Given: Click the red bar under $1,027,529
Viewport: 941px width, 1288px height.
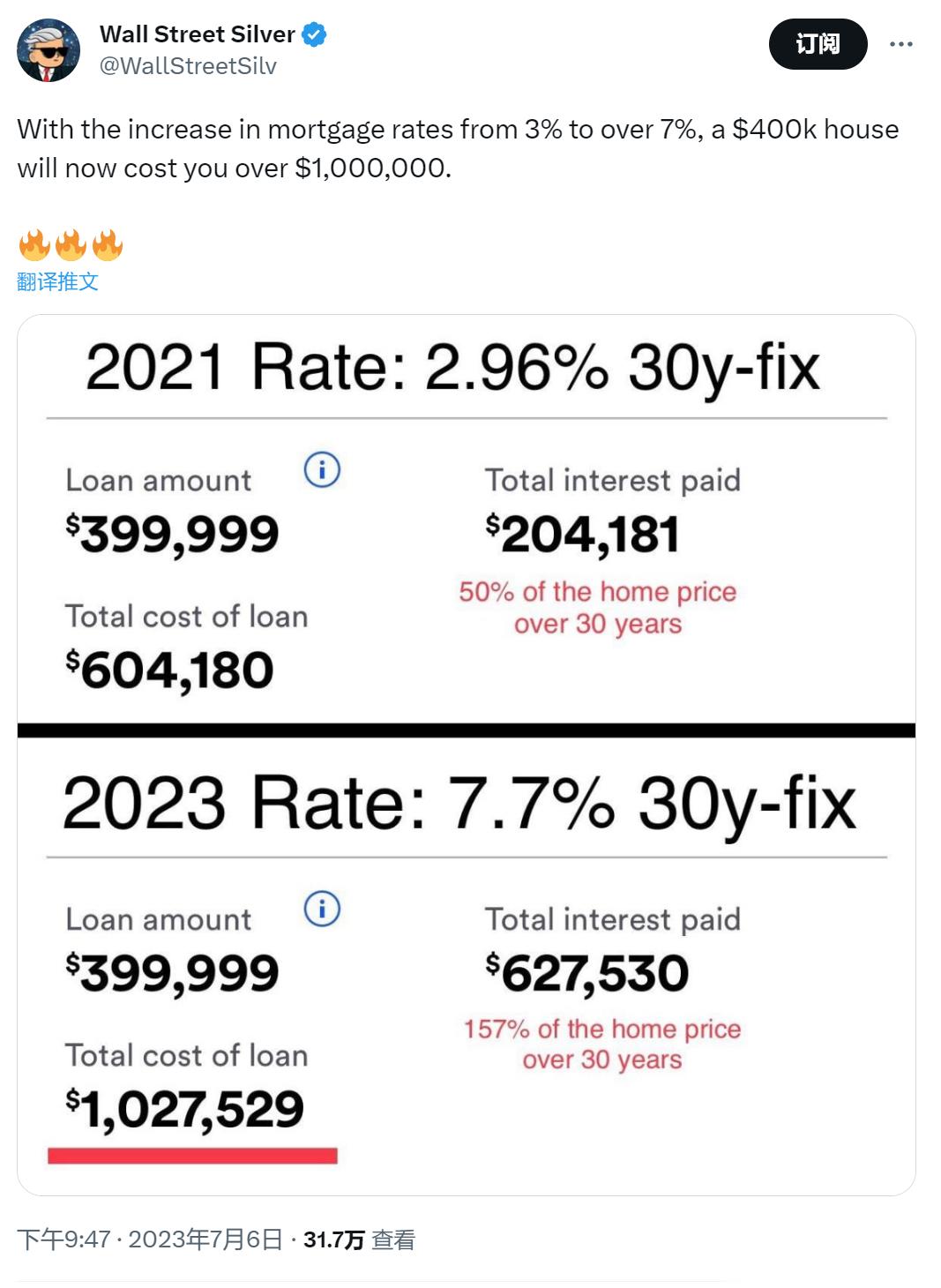Looking at the screenshot, I should 192,1156.
